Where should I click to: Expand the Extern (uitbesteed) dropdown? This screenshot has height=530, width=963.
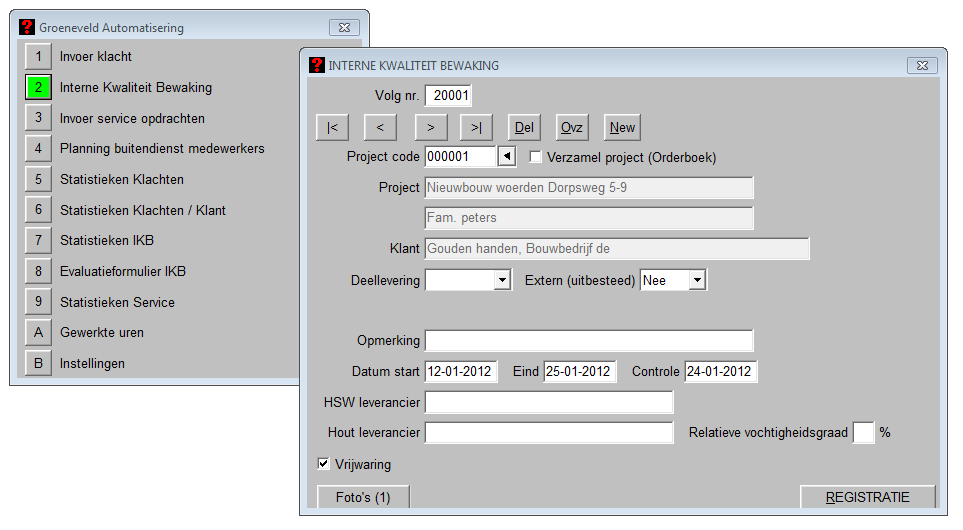coord(697,281)
